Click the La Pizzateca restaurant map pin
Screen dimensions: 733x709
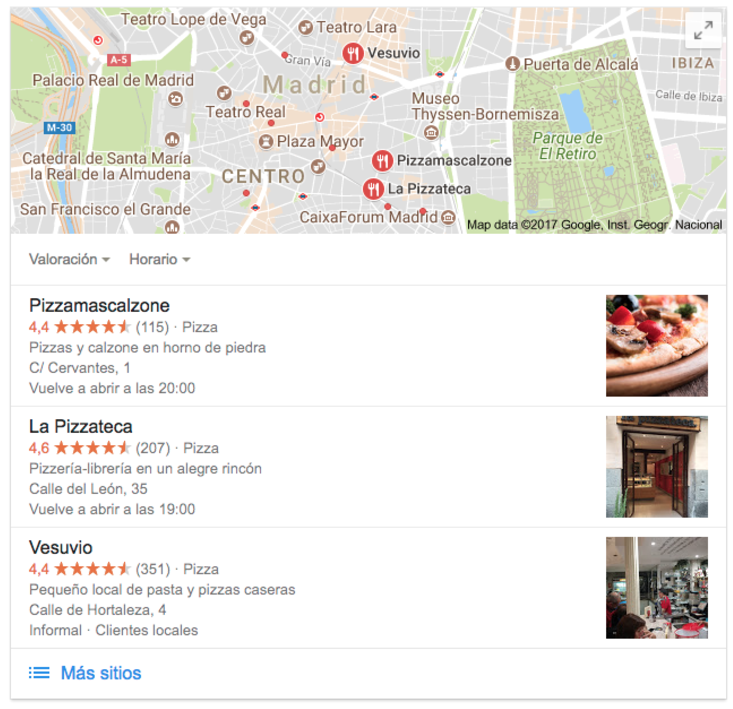click(x=373, y=189)
